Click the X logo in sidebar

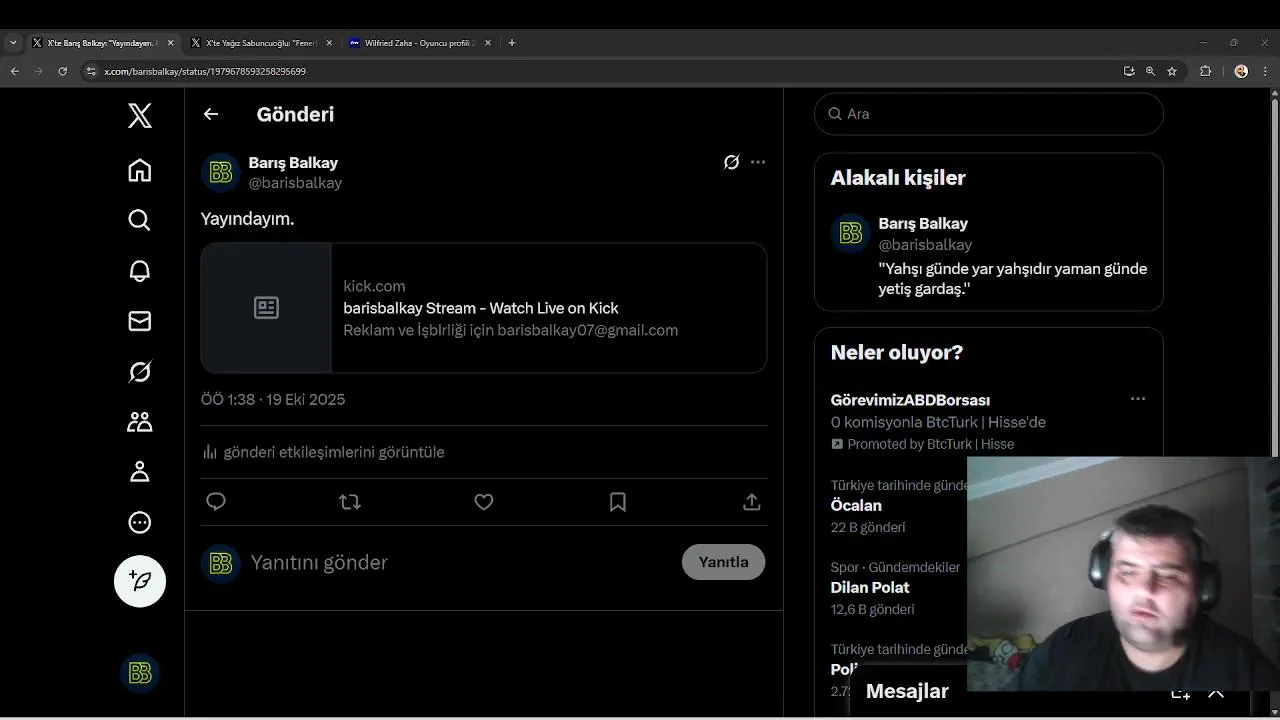(x=140, y=115)
